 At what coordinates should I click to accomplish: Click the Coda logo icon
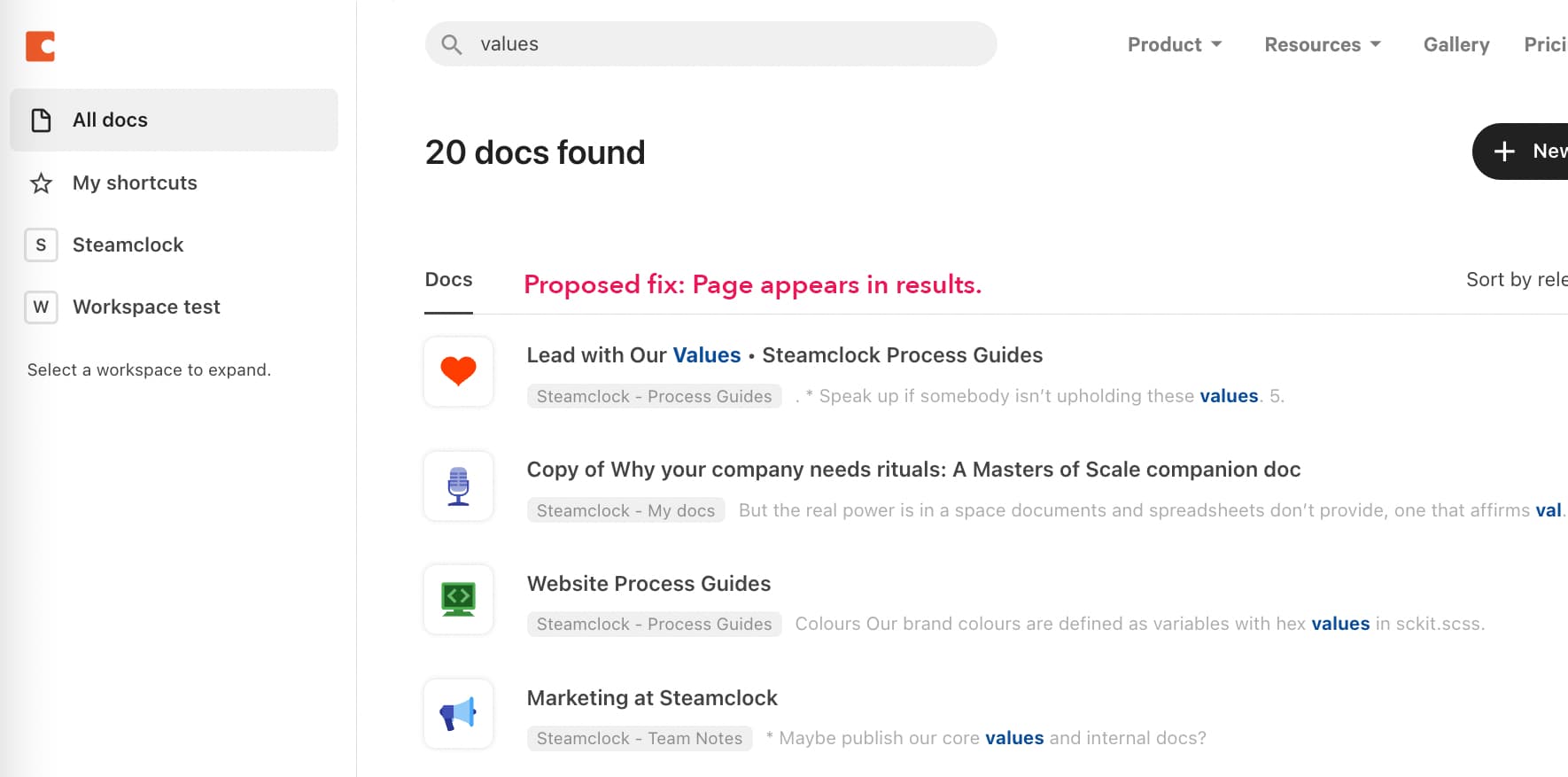[x=41, y=46]
